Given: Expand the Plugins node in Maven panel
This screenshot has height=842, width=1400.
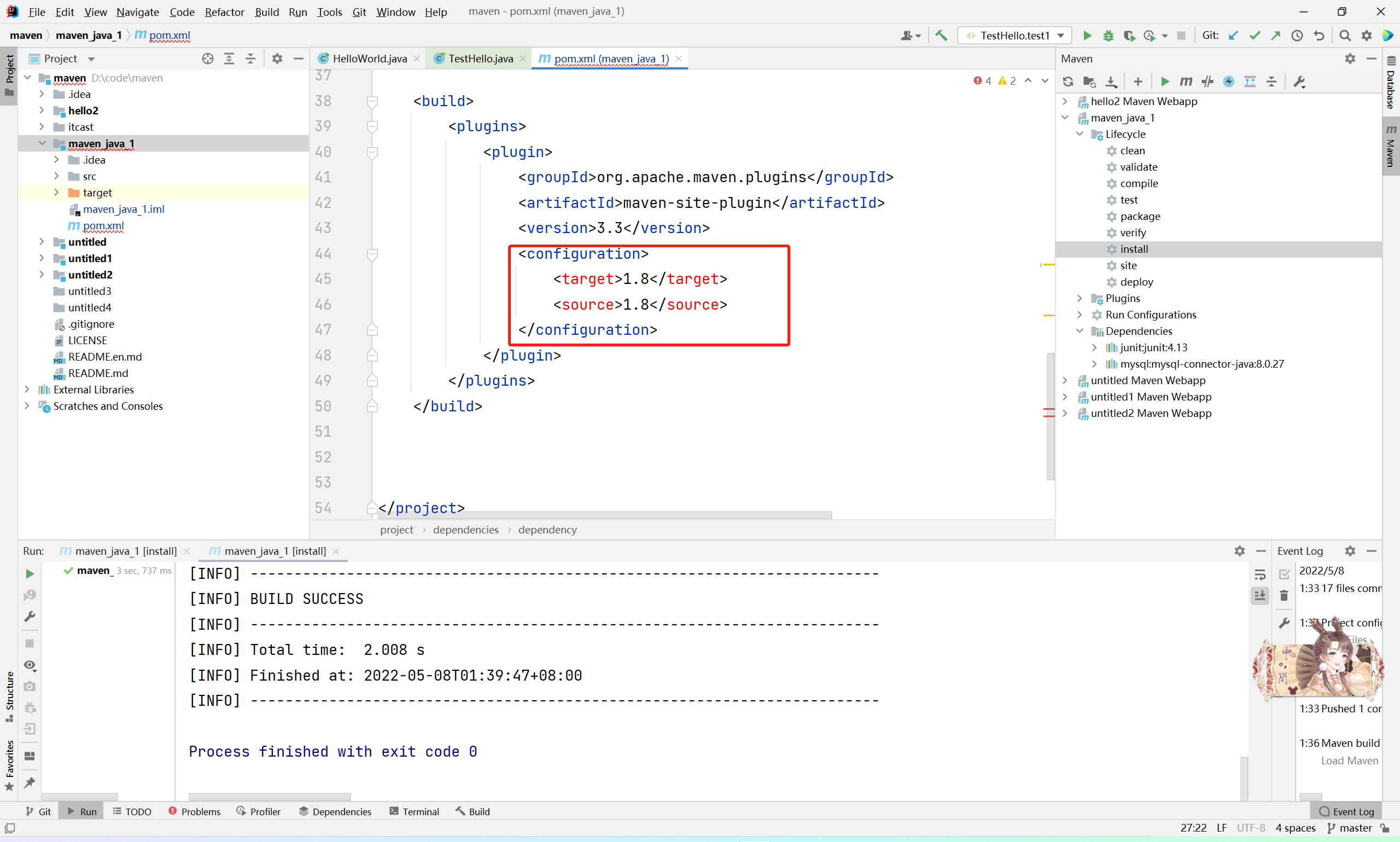Looking at the screenshot, I should [x=1080, y=298].
